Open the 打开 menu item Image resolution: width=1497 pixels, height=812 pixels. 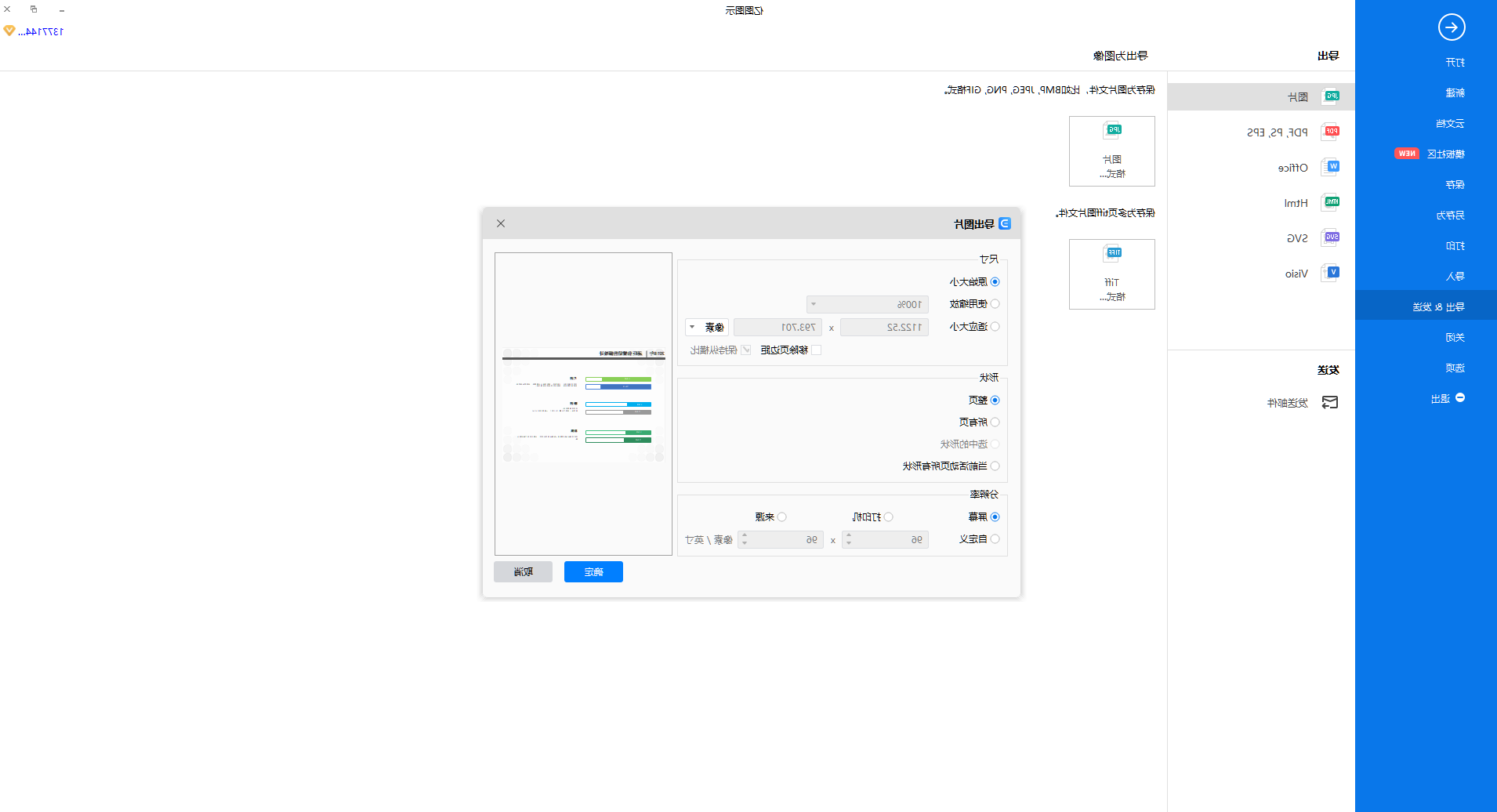pyautogui.click(x=1455, y=63)
